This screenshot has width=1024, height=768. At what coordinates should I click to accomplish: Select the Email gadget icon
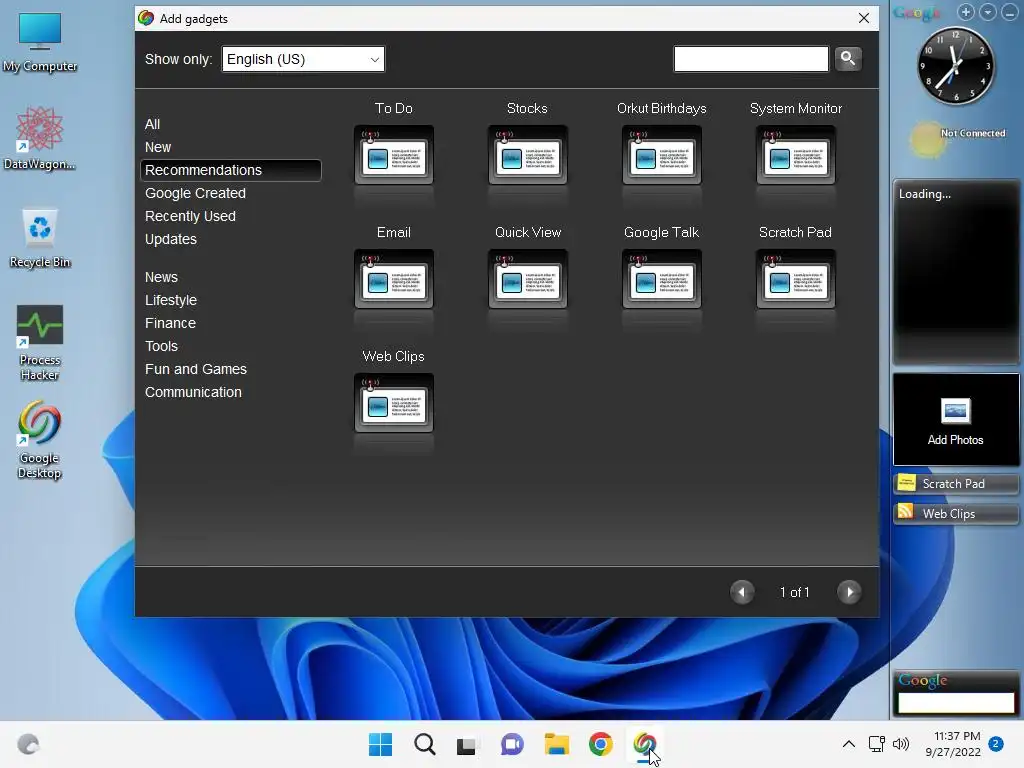(394, 279)
